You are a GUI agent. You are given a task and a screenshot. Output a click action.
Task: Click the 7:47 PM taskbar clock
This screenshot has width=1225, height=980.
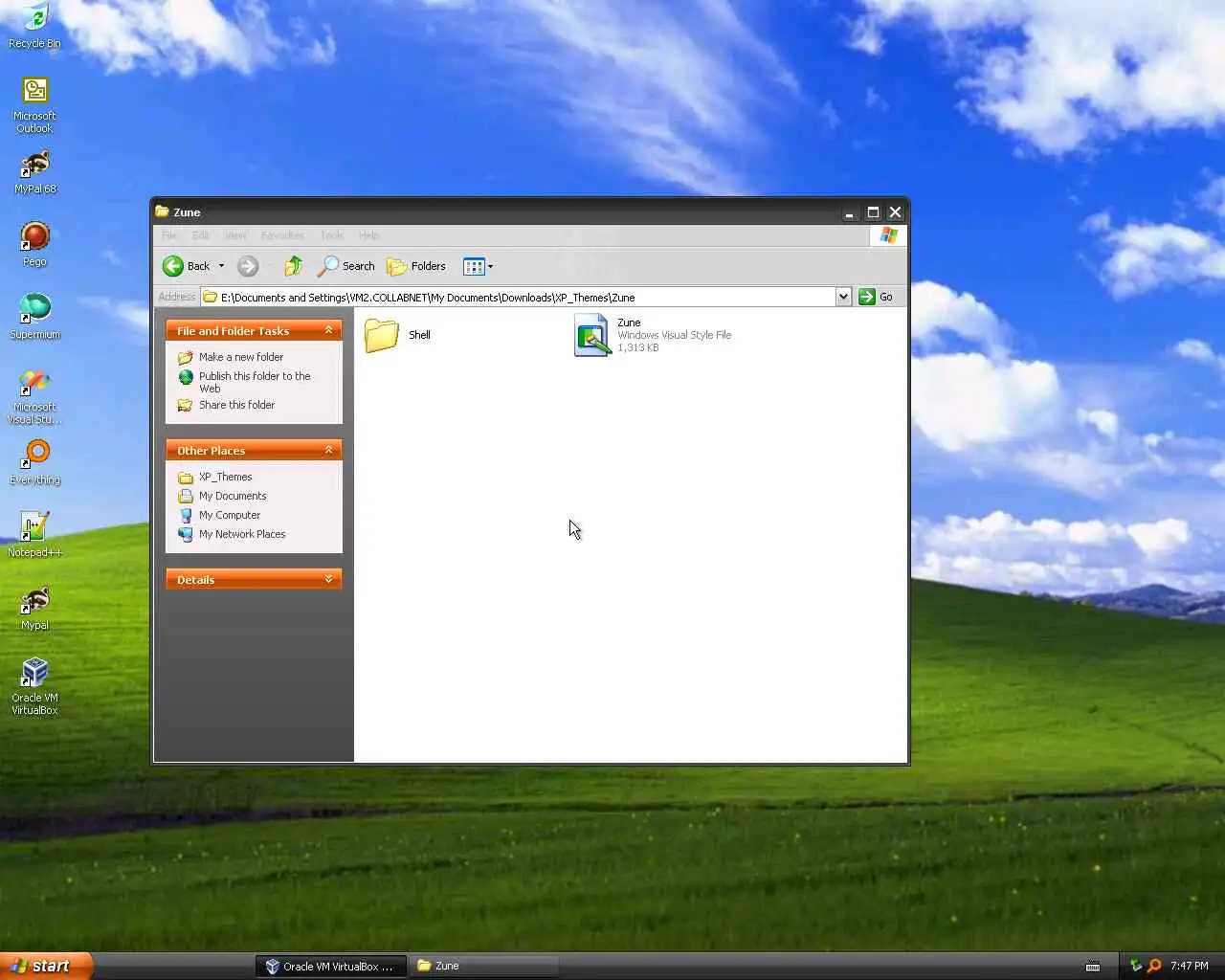pos(1190,966)
